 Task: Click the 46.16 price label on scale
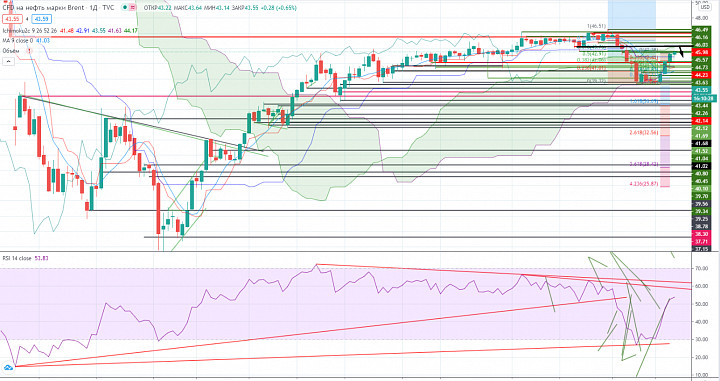701,38
